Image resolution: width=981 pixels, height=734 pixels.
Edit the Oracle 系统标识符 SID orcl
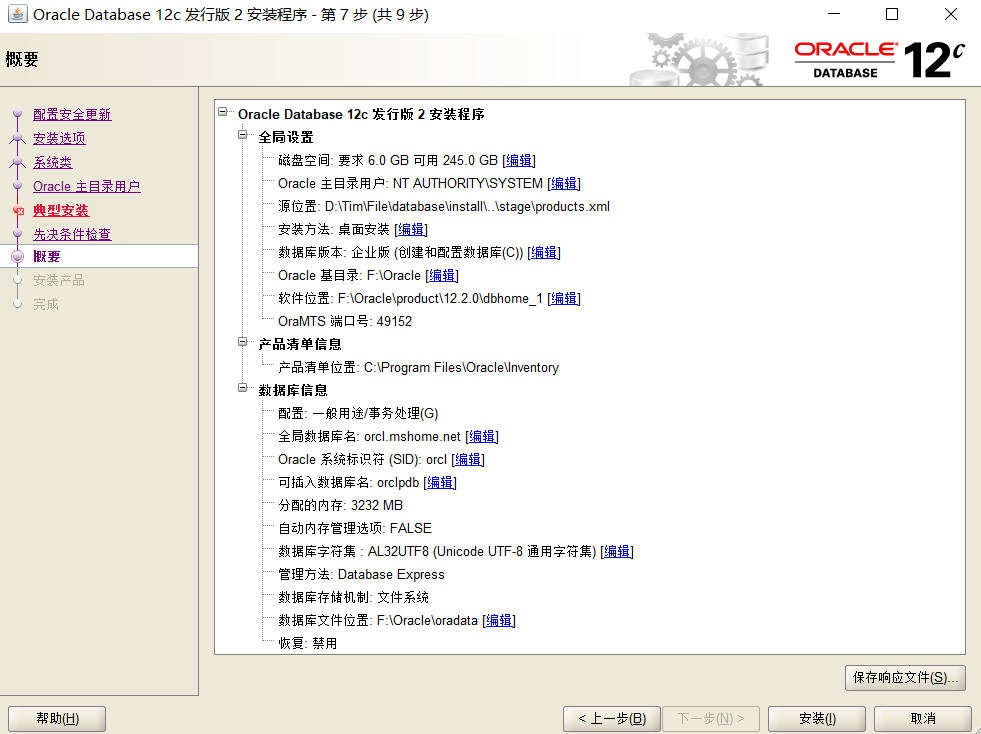[468, 459]
